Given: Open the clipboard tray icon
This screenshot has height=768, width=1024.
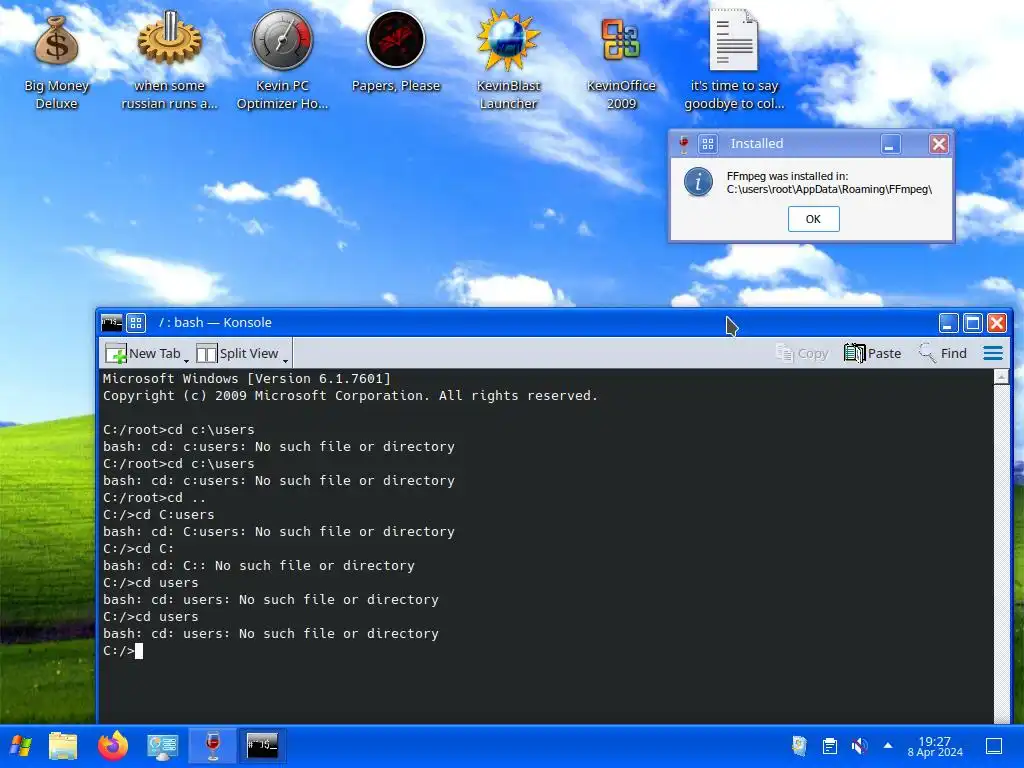Looking at the screenshot, I should tap(829, 746).
